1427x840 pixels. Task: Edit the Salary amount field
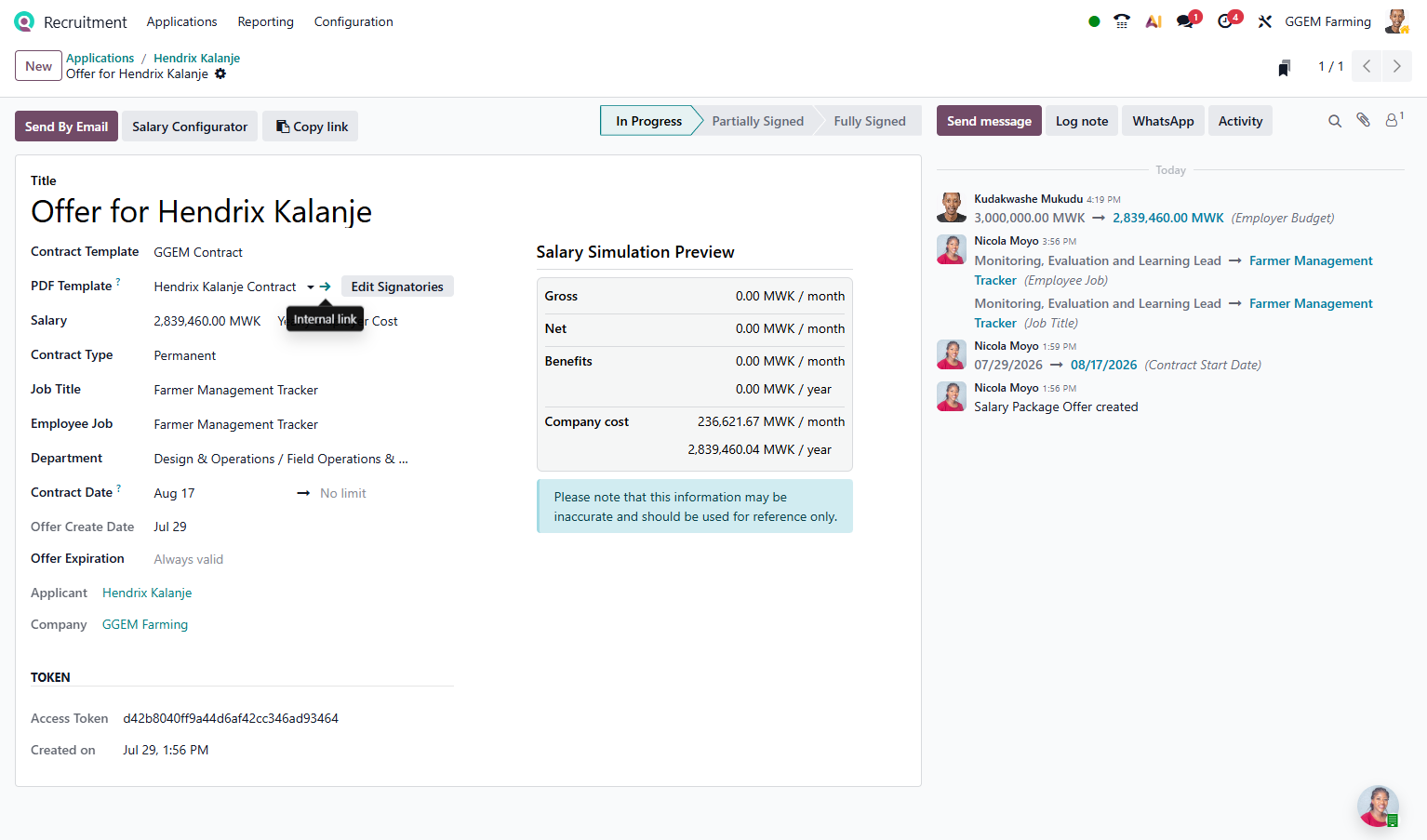[207, 321]
